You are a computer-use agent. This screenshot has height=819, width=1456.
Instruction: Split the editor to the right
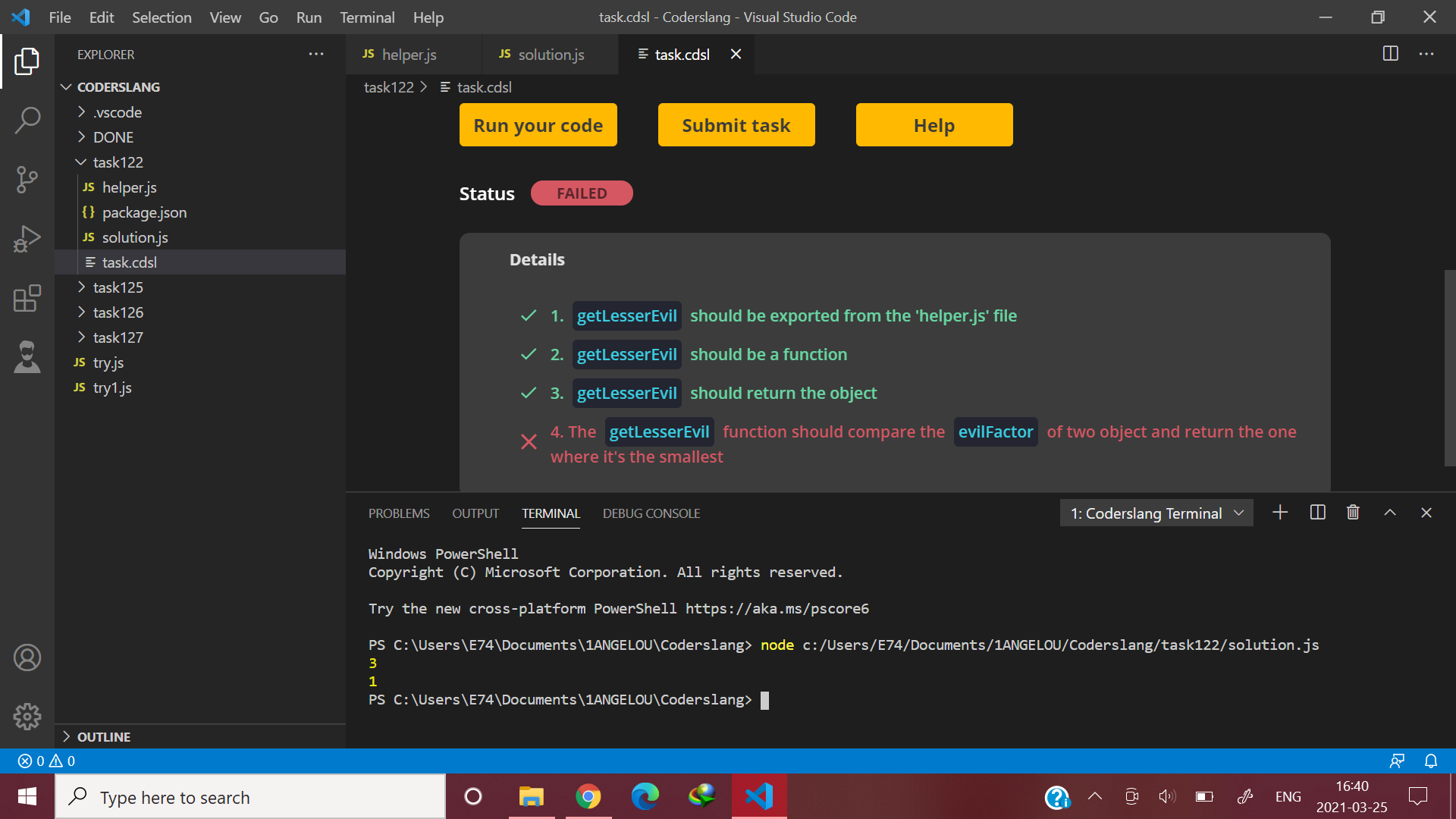(1391, 54)
